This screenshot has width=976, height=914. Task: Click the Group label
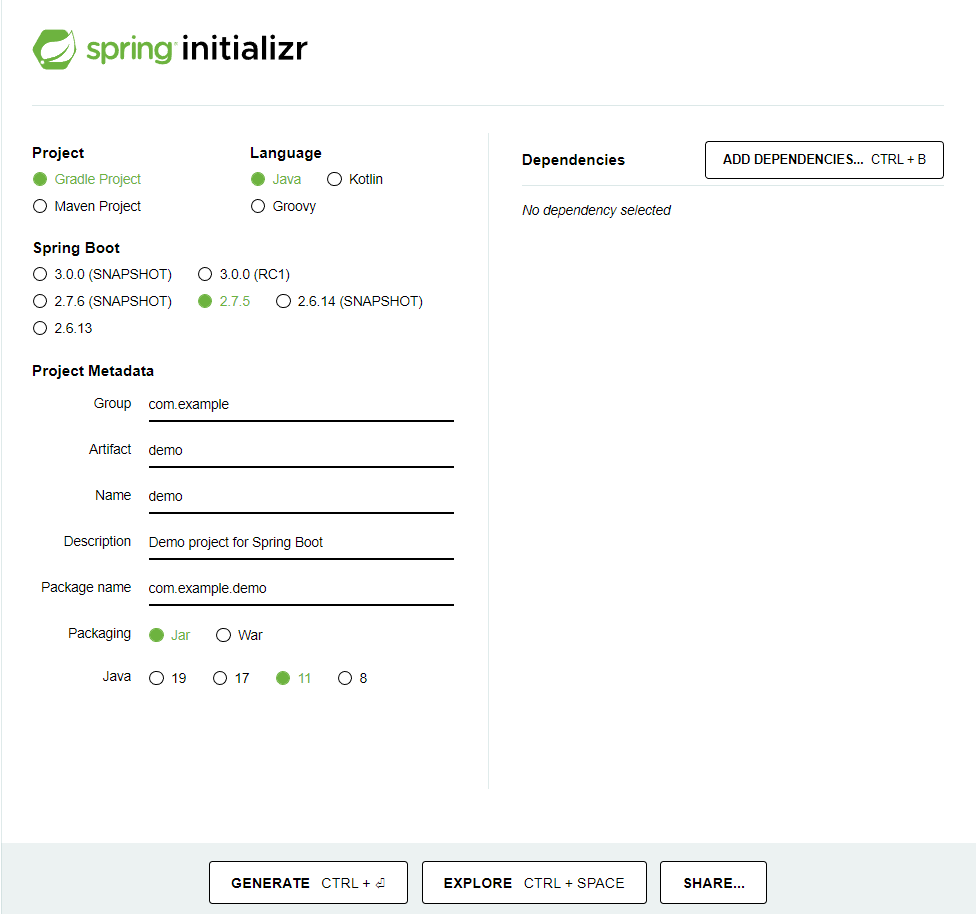pos(112,403)
